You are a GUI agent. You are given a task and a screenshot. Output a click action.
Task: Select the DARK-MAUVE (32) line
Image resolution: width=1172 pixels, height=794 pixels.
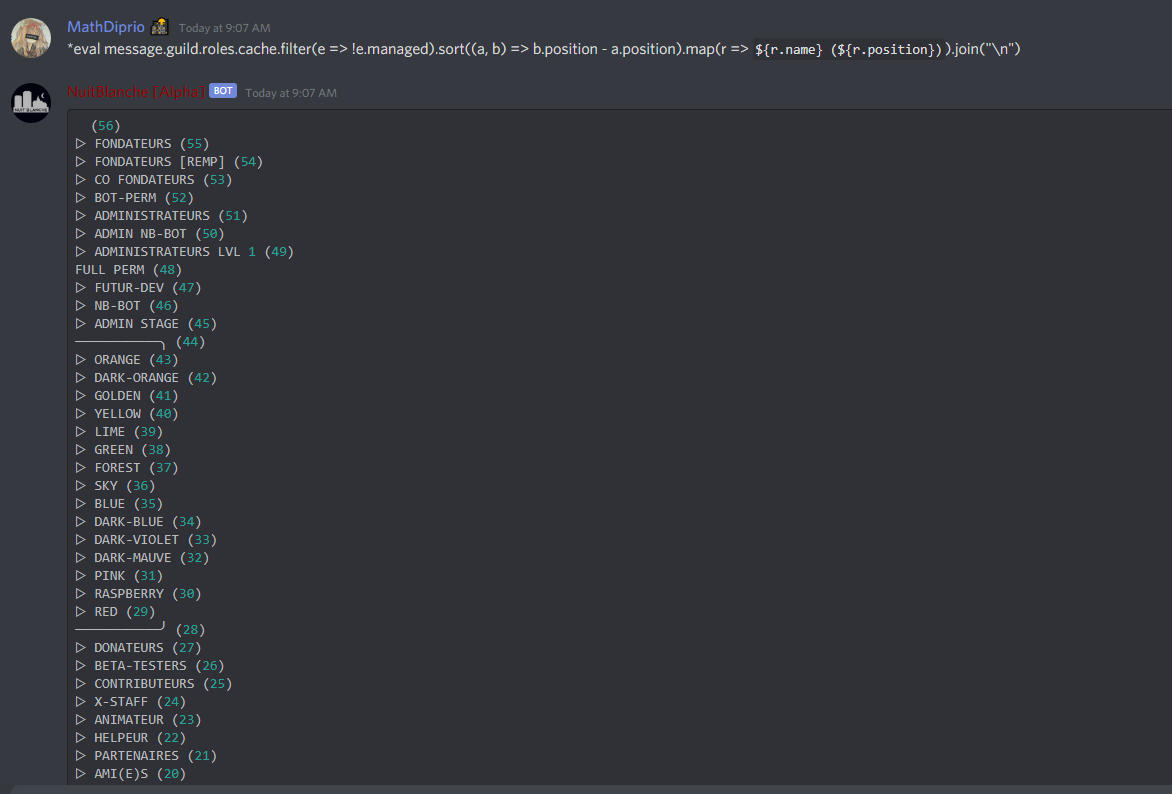click(143, 558)
